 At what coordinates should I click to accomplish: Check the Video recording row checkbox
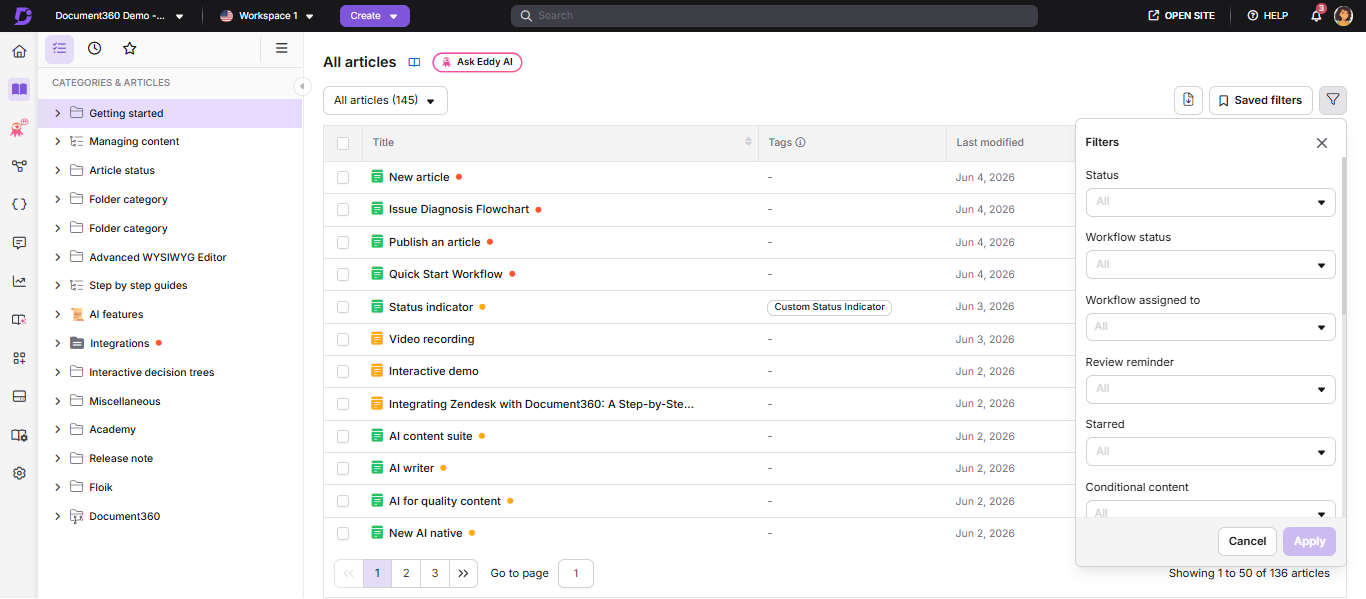point(343,339)
